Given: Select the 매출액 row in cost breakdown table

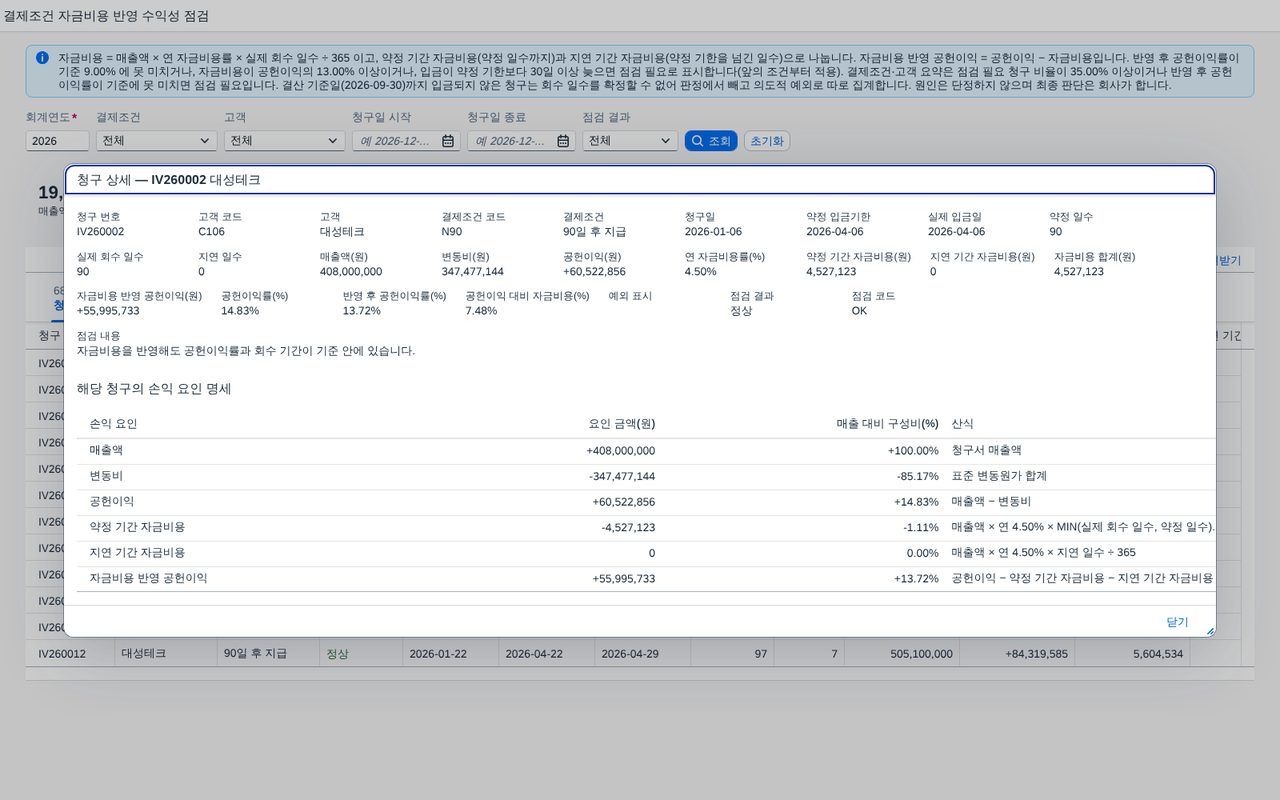Looking at the screenshot, I should [646, 451].
